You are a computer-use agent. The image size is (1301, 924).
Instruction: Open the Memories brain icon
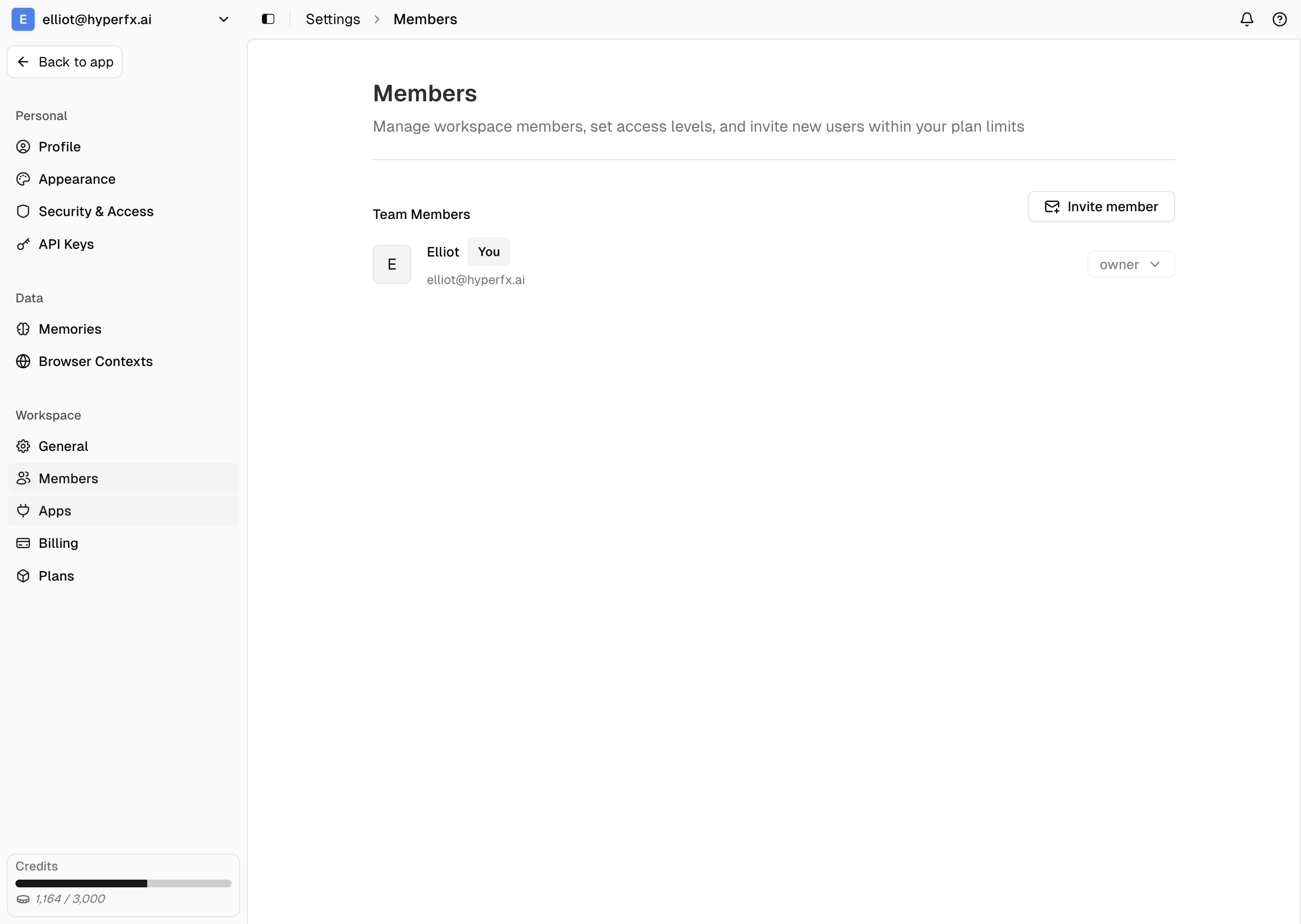23,329
